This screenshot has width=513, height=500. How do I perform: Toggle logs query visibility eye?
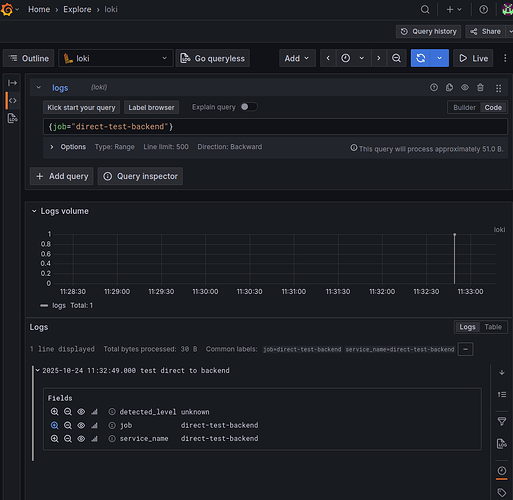[465, 87]
